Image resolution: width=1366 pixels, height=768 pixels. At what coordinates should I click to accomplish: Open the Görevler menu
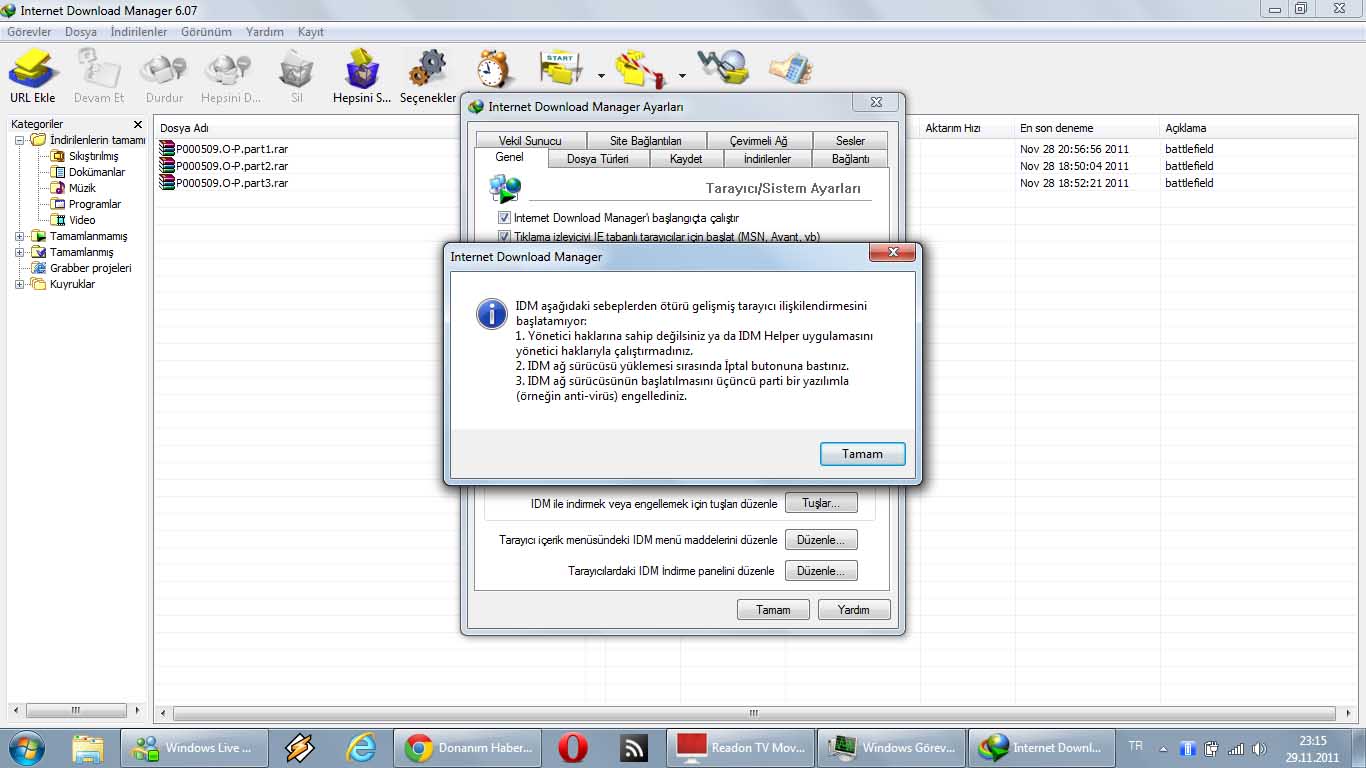[29, 32]
